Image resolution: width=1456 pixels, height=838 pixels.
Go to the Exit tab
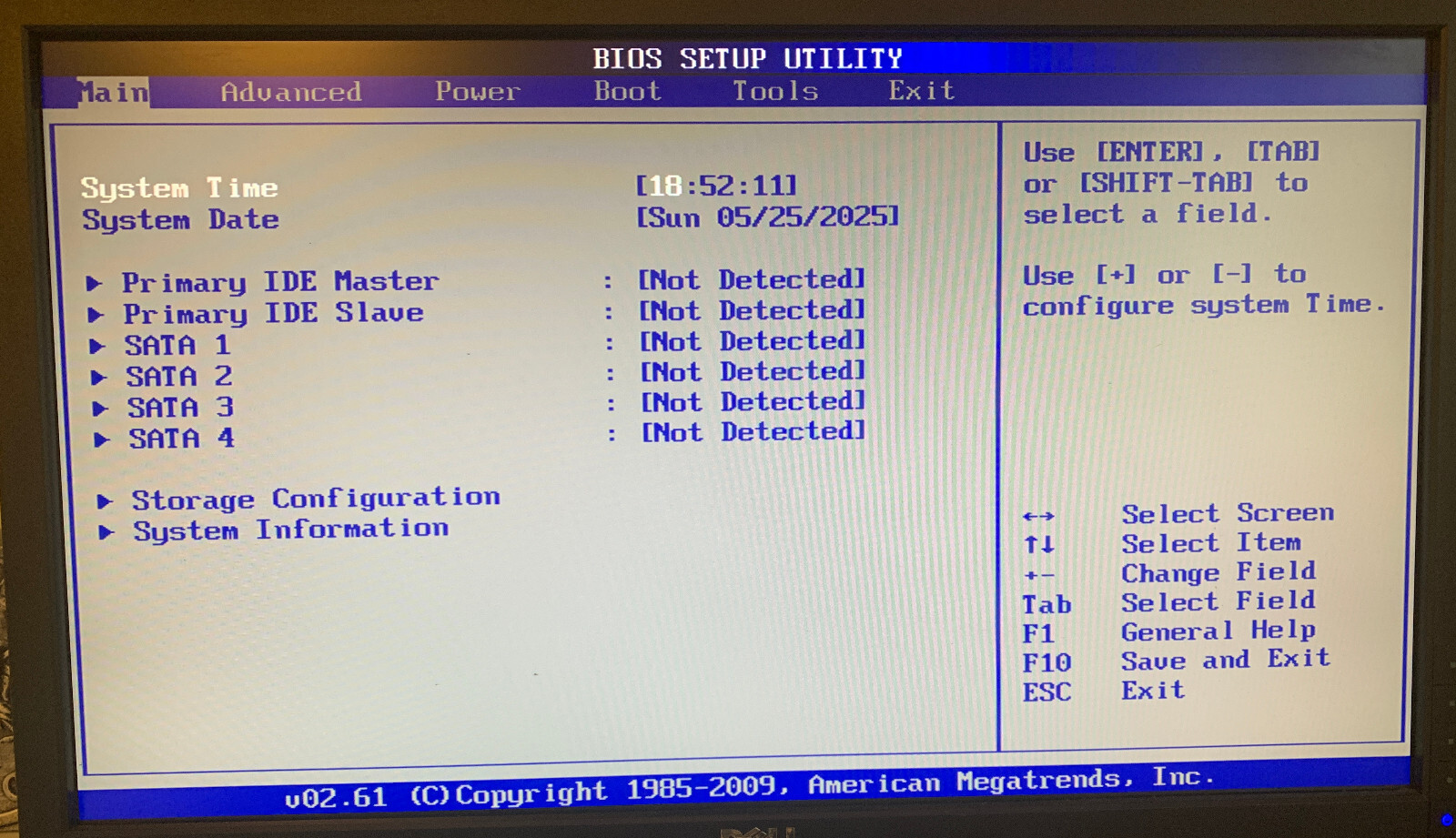click(922, 90)
